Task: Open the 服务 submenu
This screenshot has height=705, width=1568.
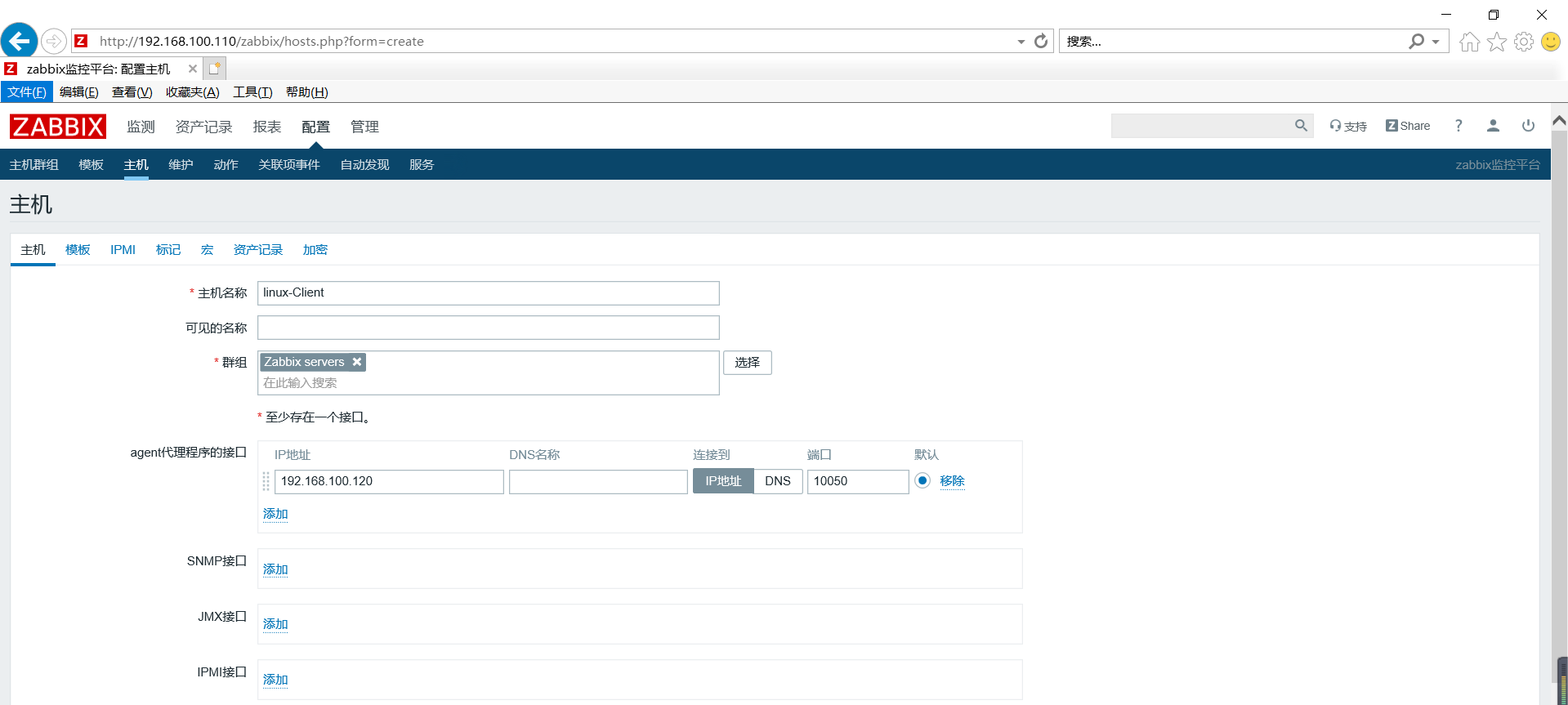Action: [422, 165]
